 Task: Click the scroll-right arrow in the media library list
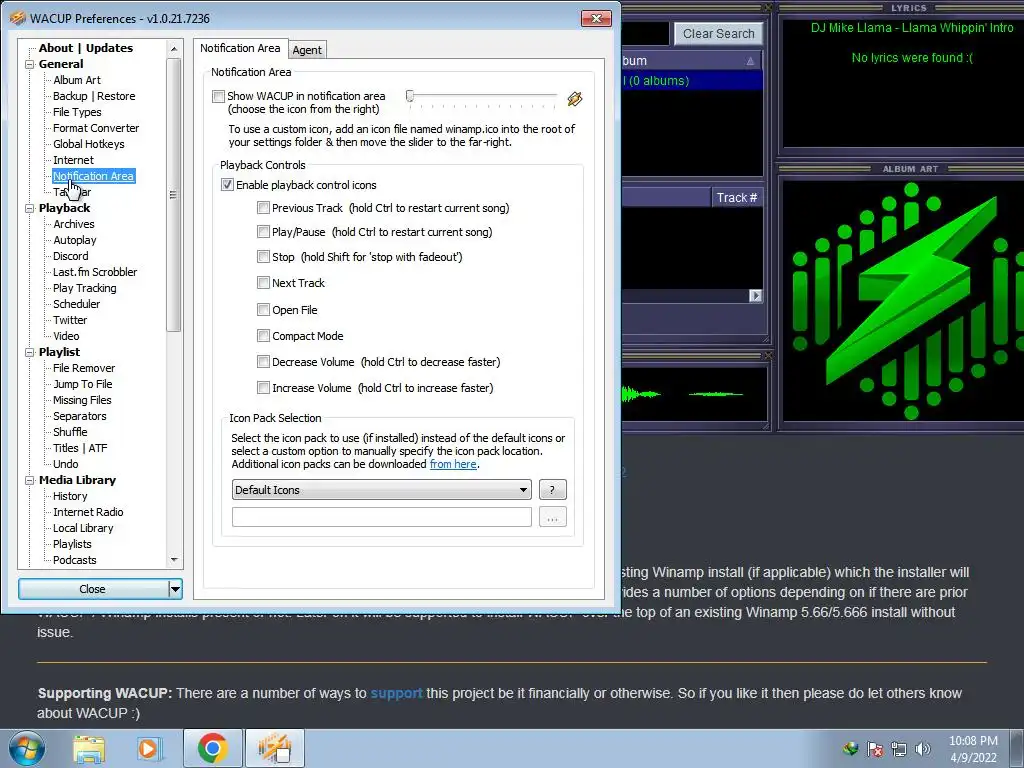[x=755, y=296]
